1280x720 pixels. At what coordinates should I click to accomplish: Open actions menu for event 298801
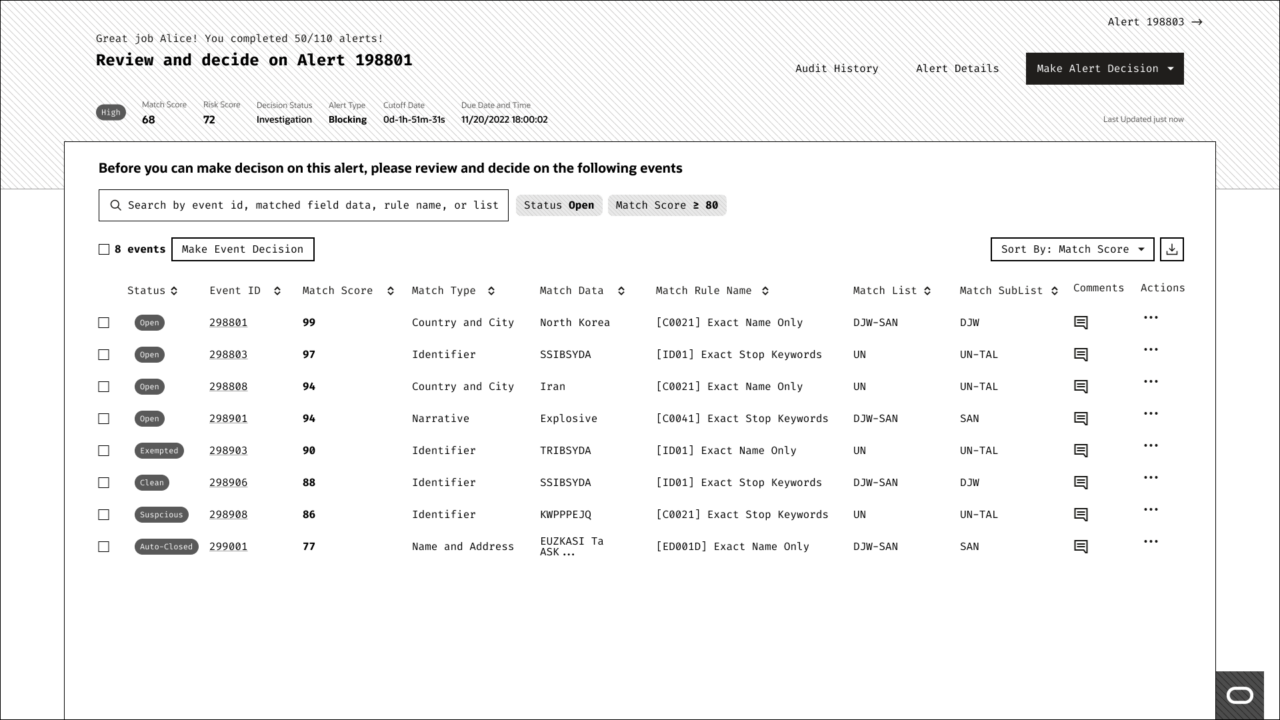pos(1150,318)
